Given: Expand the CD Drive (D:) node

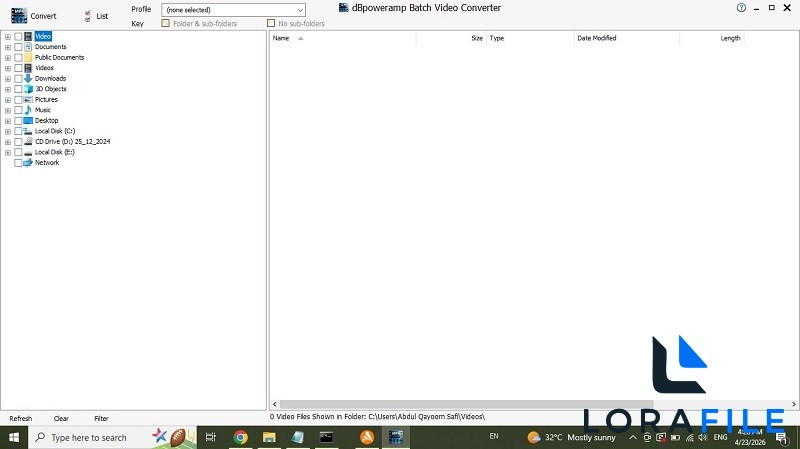Looking at the screenshot, I should (x=8, y=142).
